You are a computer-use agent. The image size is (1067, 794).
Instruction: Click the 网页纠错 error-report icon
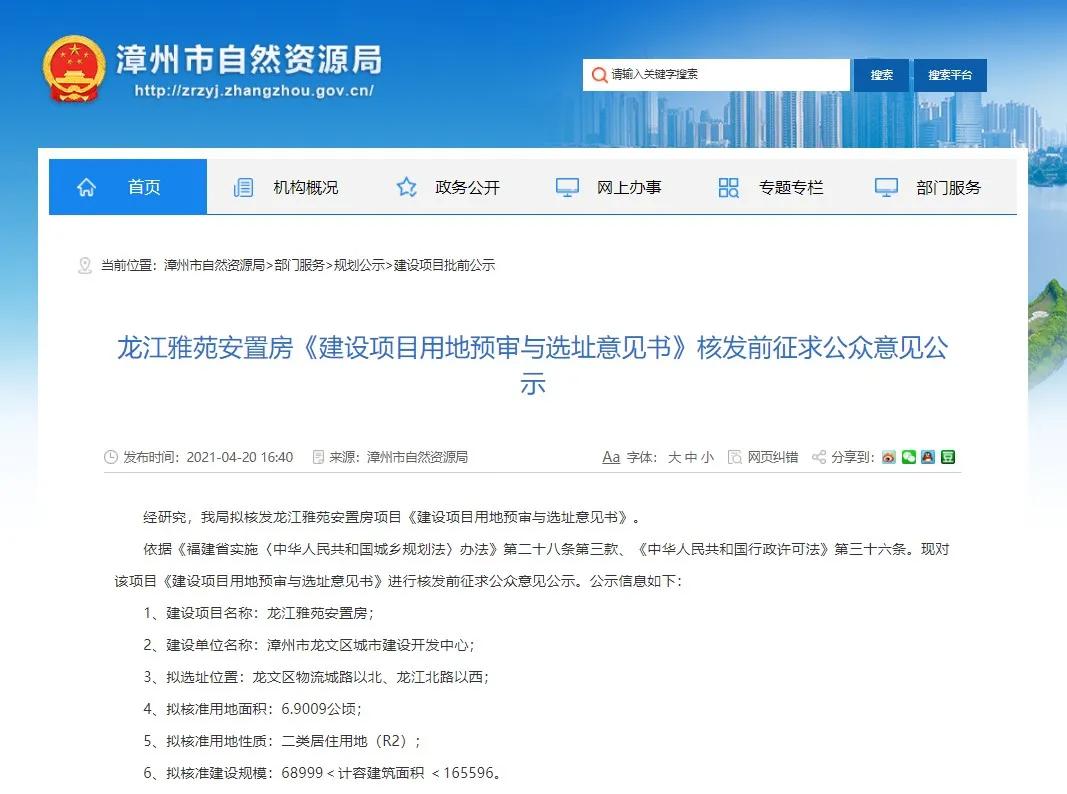[737, 457]
